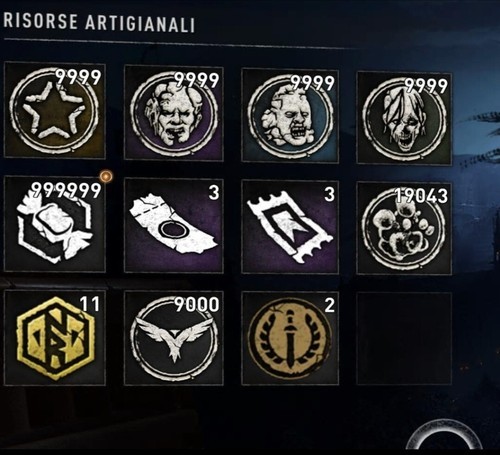Select the paw print resource 19043
Image resolution: width=500 pixels, height=455 pixels.
tap(404, 229)
